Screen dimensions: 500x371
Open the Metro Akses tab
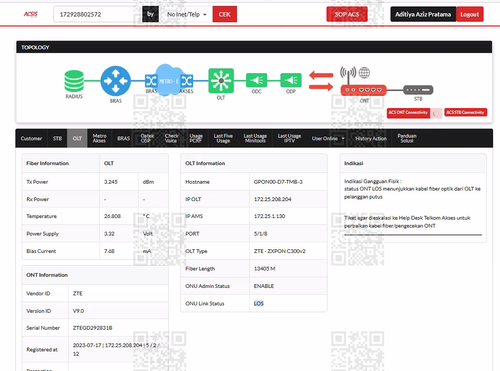(99, 138)
